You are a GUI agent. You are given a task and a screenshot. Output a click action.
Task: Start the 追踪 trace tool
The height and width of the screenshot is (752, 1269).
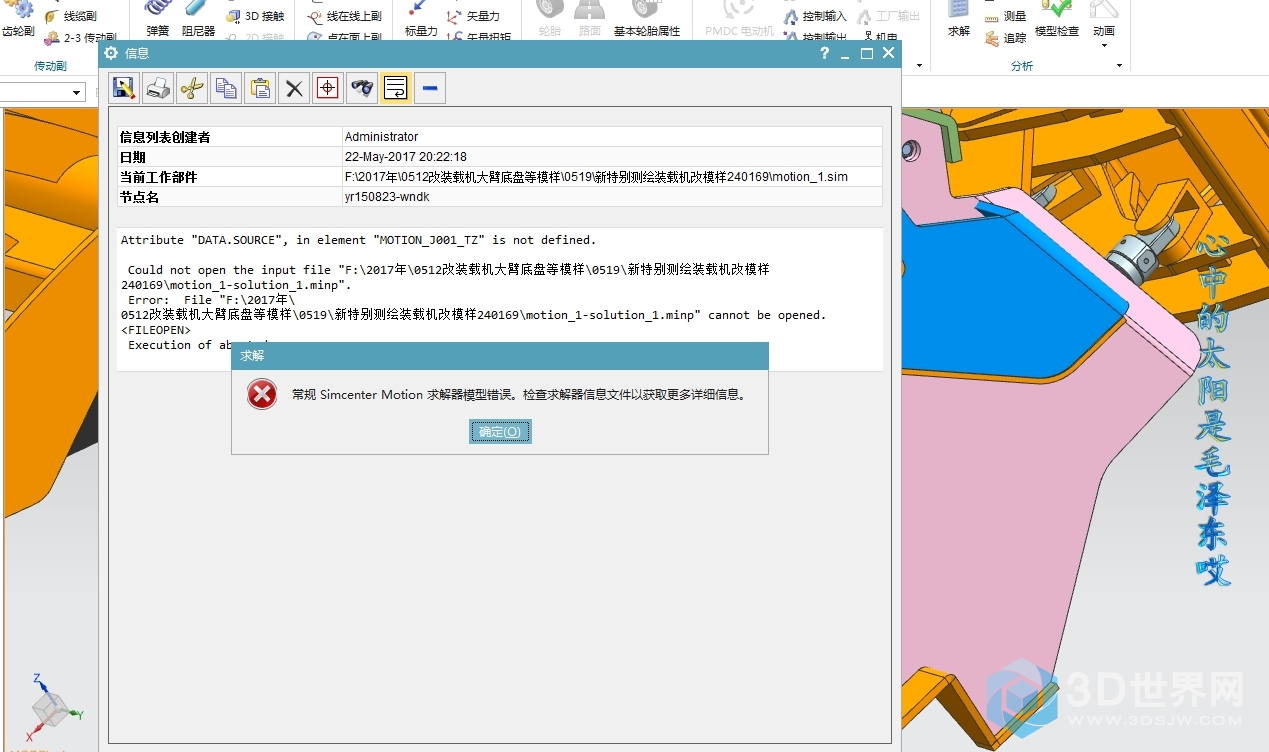tap(1006, 38)
